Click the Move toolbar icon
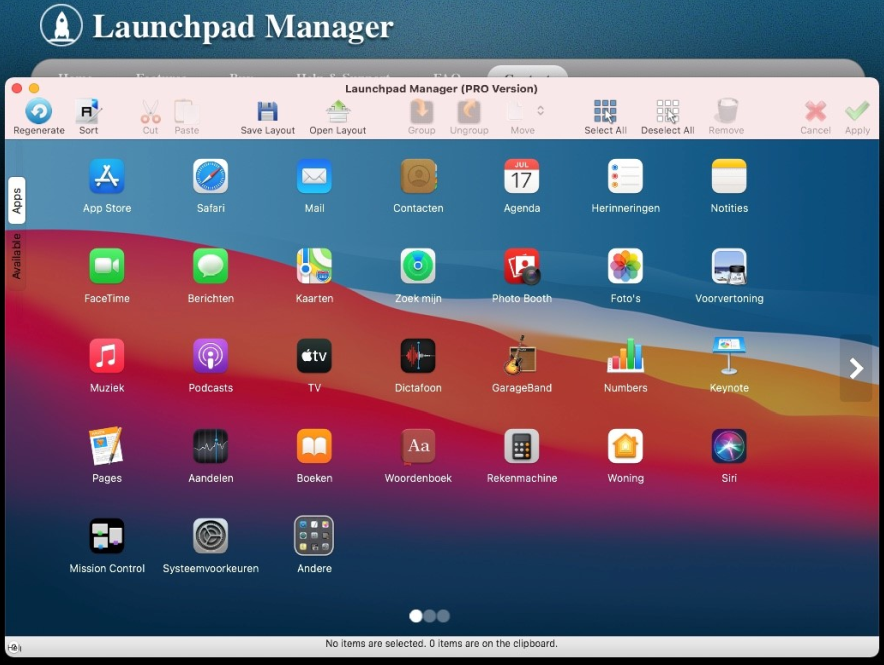The height and width of the screenshot is (665, 884). pyautogui.click(x=515, y=111)
